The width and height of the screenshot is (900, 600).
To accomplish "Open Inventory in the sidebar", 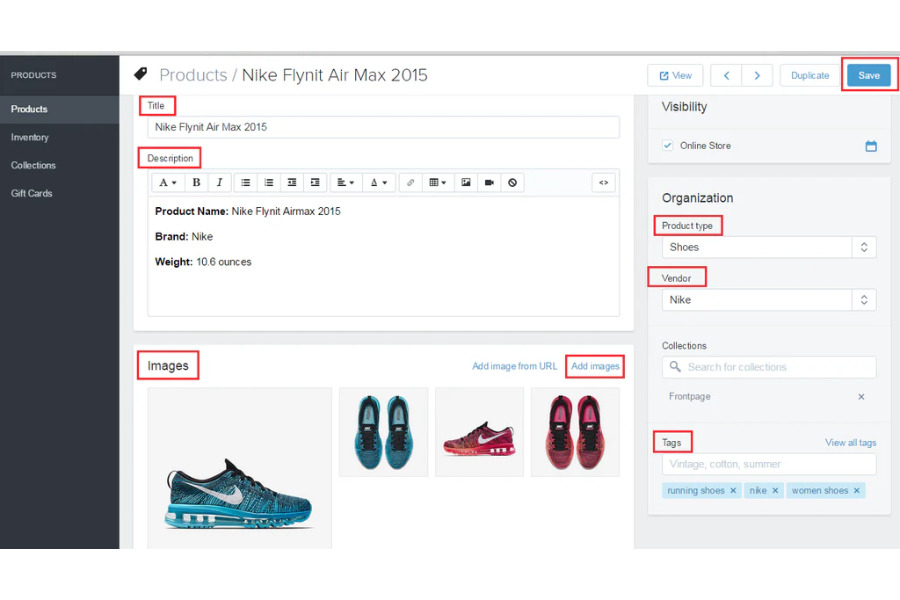I will pos(30,137).
